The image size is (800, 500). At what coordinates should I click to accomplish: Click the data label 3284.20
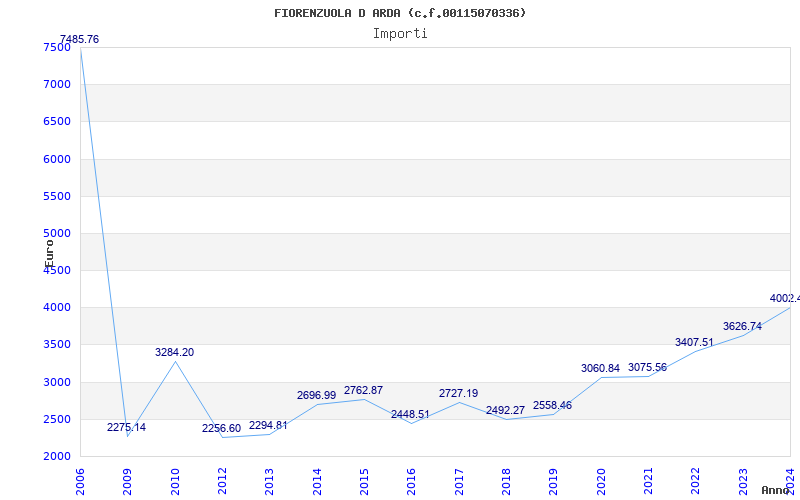tap(174, 353)
